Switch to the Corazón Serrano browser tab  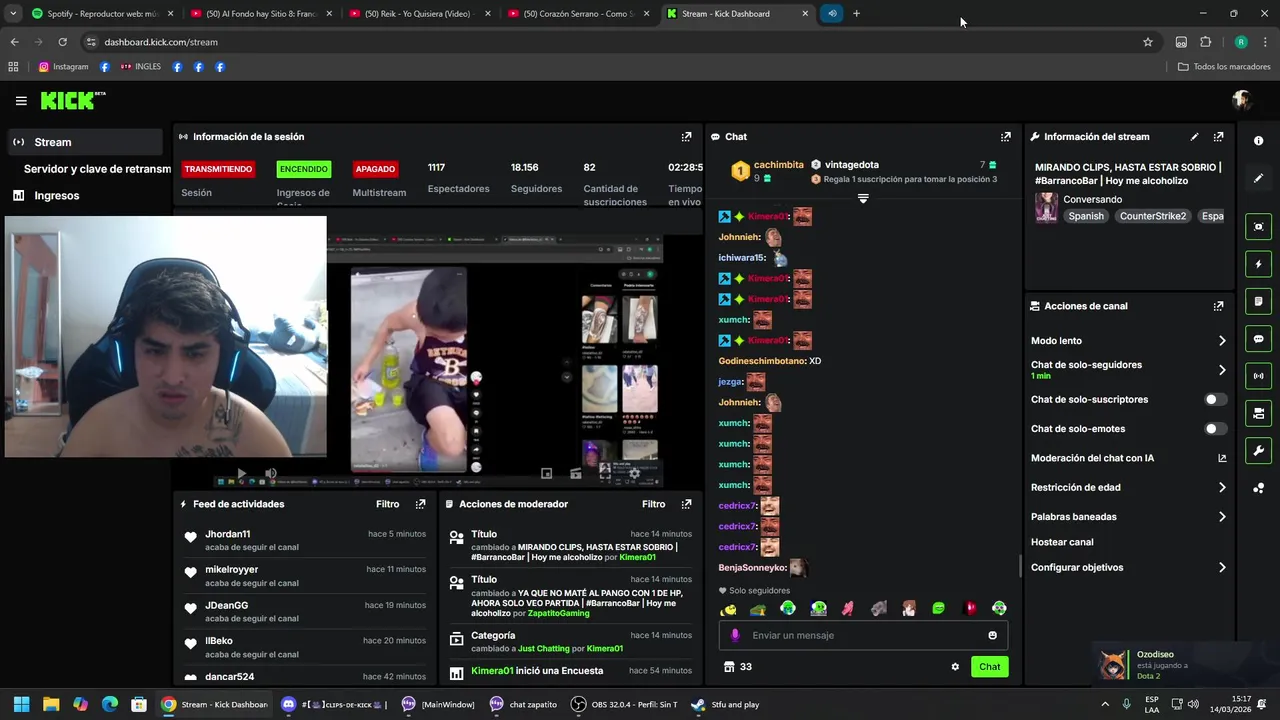tap(578, 14)
